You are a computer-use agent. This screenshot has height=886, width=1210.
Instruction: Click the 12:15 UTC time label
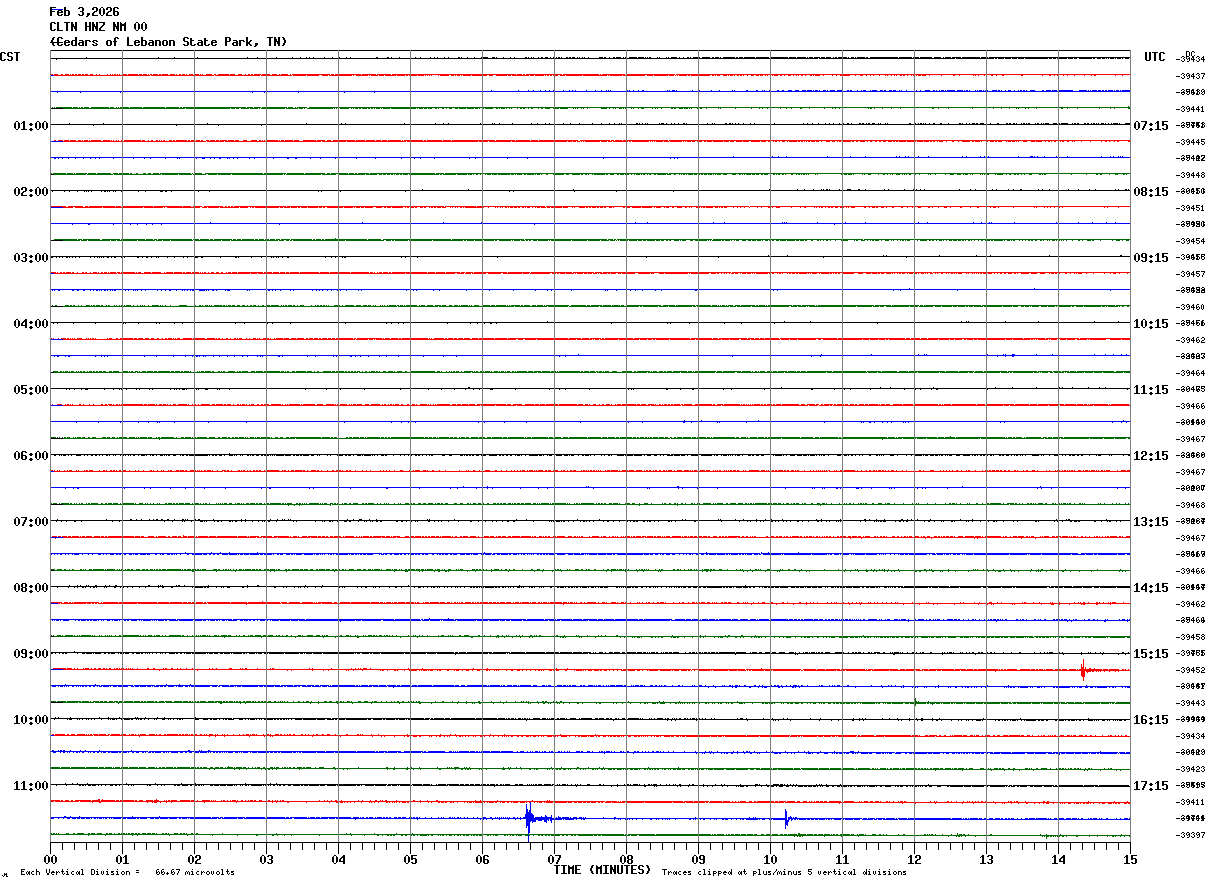[x=1151, y=455]
